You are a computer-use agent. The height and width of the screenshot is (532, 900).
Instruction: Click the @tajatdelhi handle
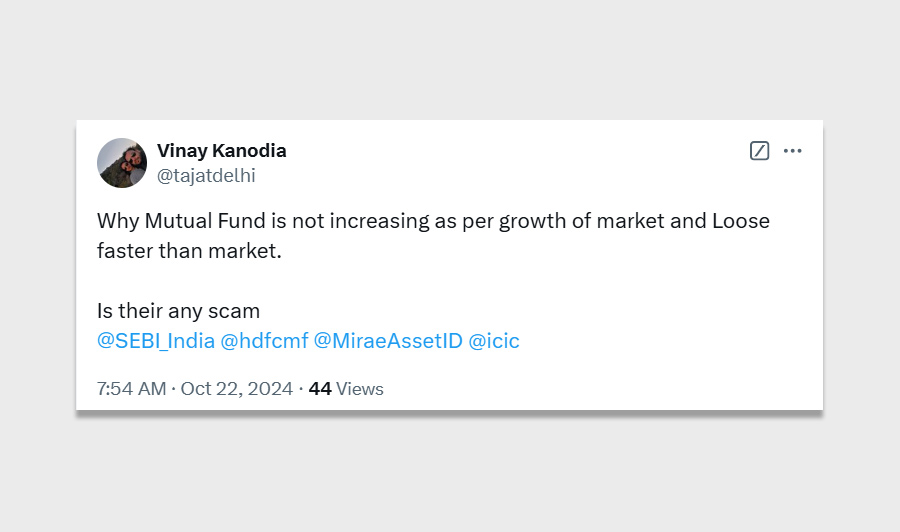pos(206,176)
